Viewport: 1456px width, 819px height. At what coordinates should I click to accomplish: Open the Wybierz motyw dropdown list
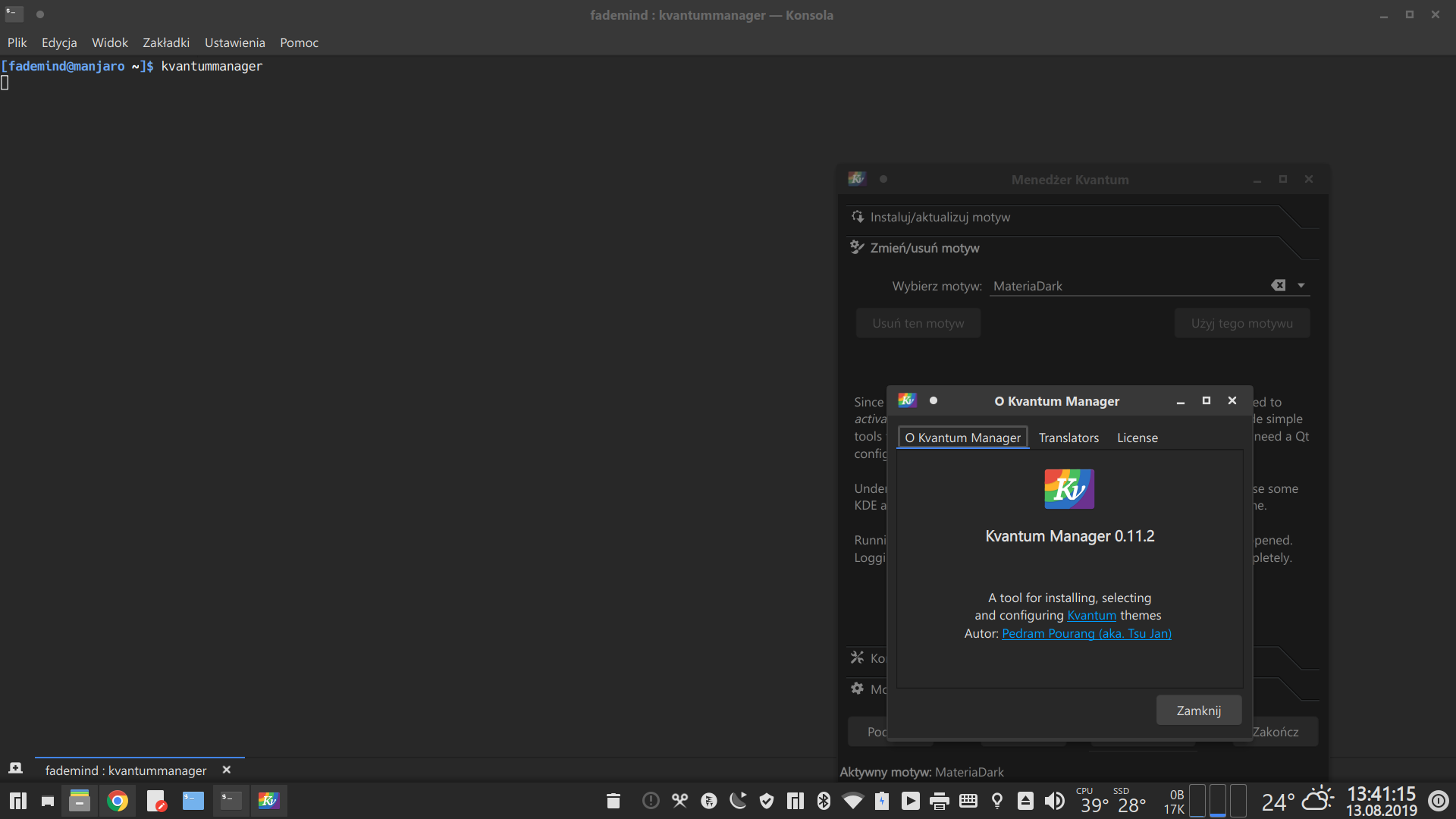tap(1301, 284)
